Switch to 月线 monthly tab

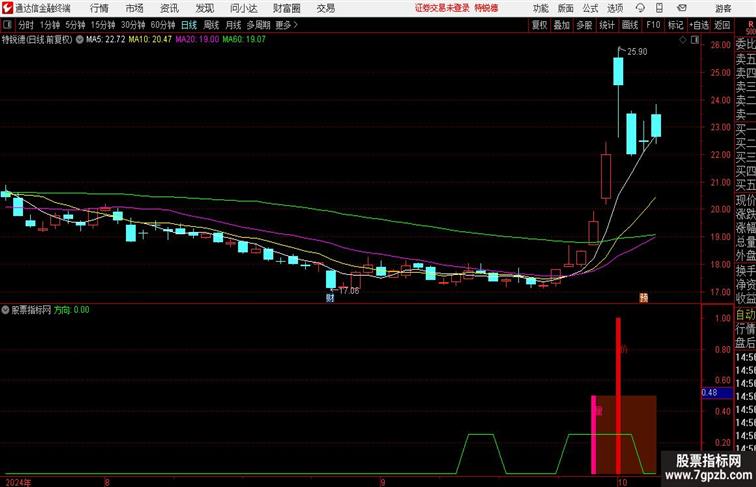(x=233, y=25)
